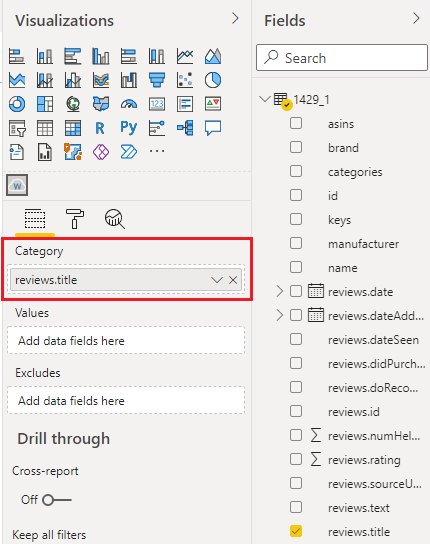The width and height of the screenshot is (430, 544).
Task: Open the Analytics magnifier tab
Action: (115, 219)
